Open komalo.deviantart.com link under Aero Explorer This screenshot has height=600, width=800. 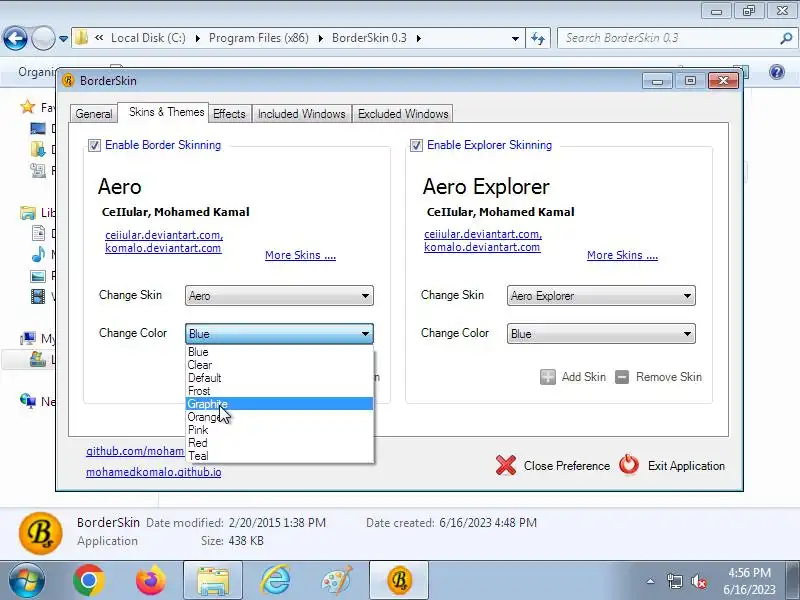pos(482,247)
